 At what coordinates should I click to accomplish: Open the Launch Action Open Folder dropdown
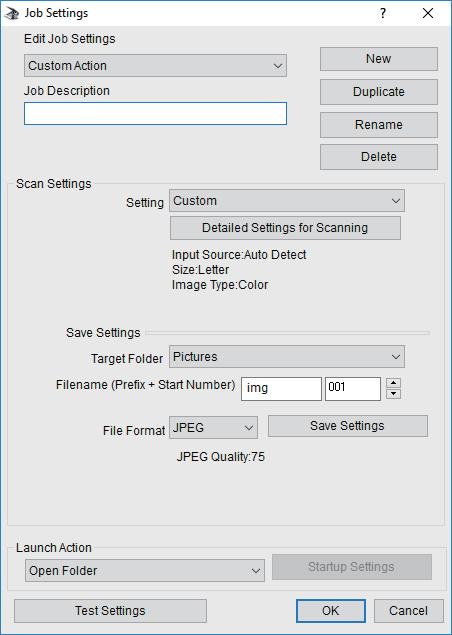pyautogui.click(x=145, y=571)
